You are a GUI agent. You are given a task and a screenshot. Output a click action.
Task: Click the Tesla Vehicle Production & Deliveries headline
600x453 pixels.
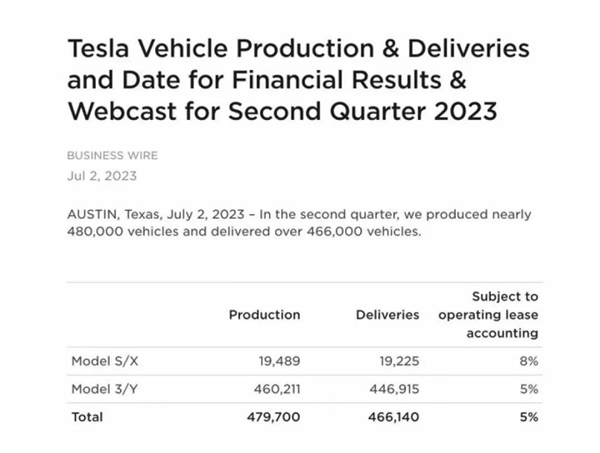click(298, 80)
